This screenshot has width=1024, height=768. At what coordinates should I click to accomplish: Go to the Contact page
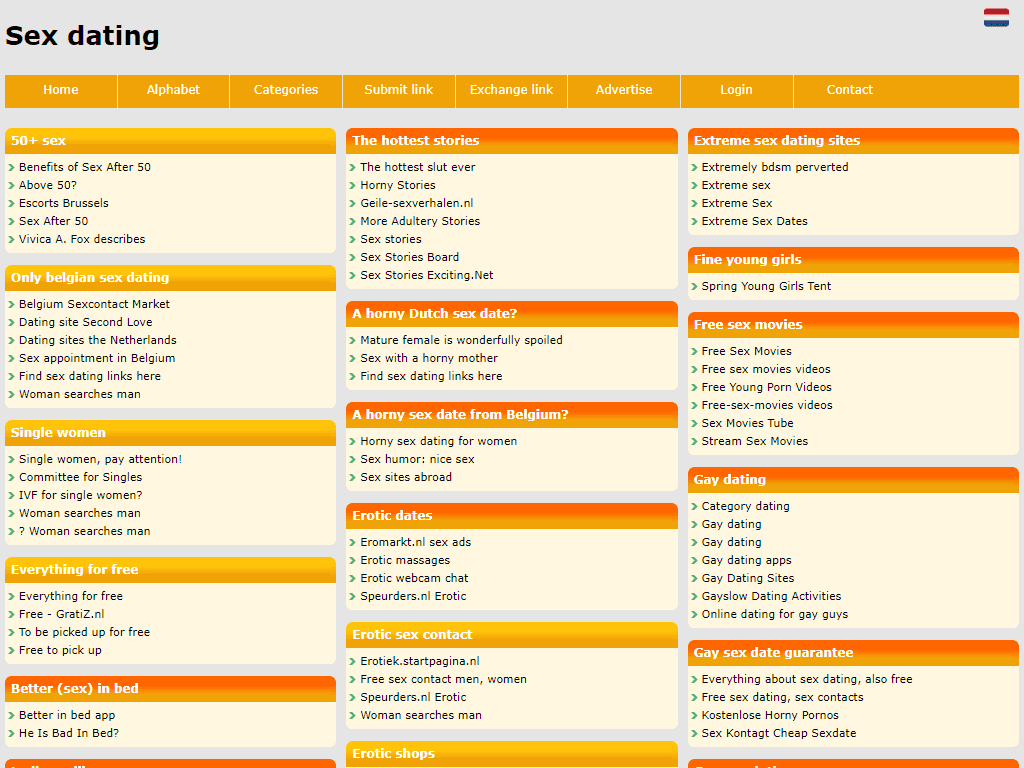tap(850, 90)
